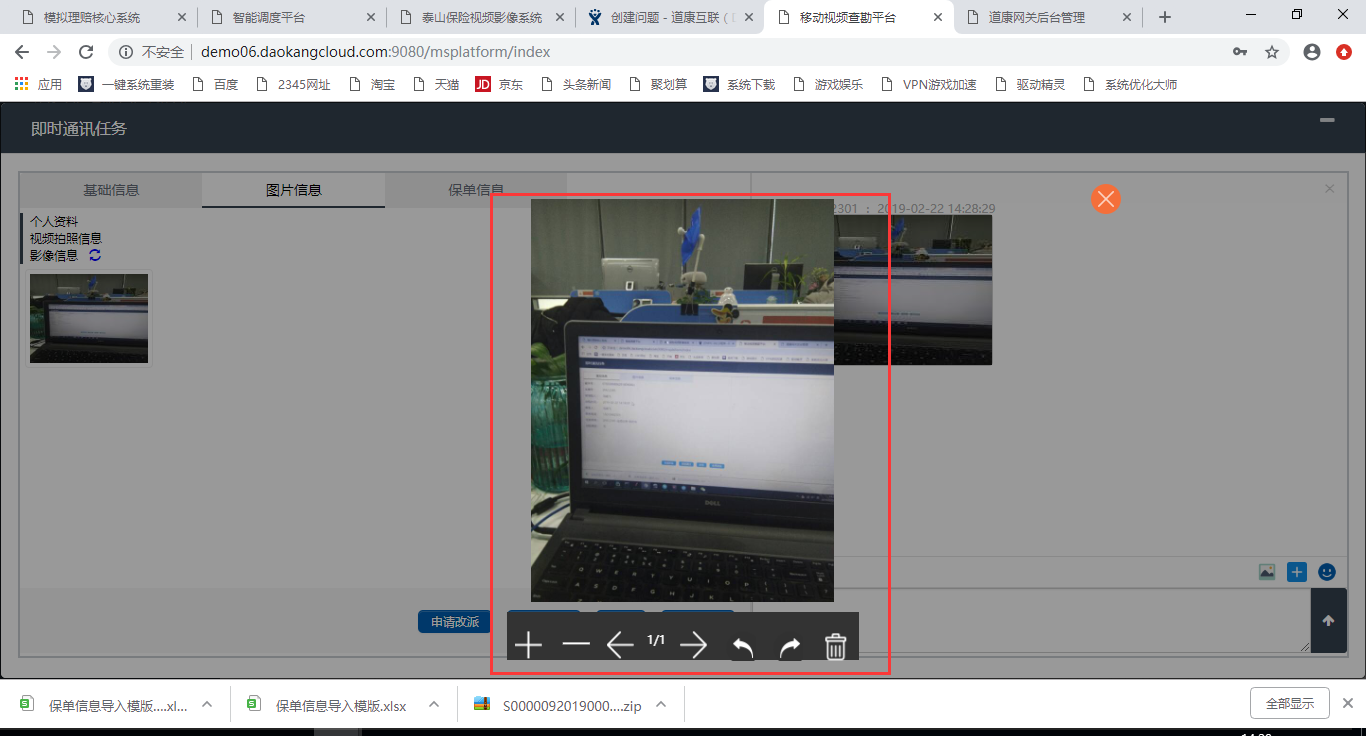Send message with the up arrow button
The image size is (1366, 736).
click(x=1328, y=620)
